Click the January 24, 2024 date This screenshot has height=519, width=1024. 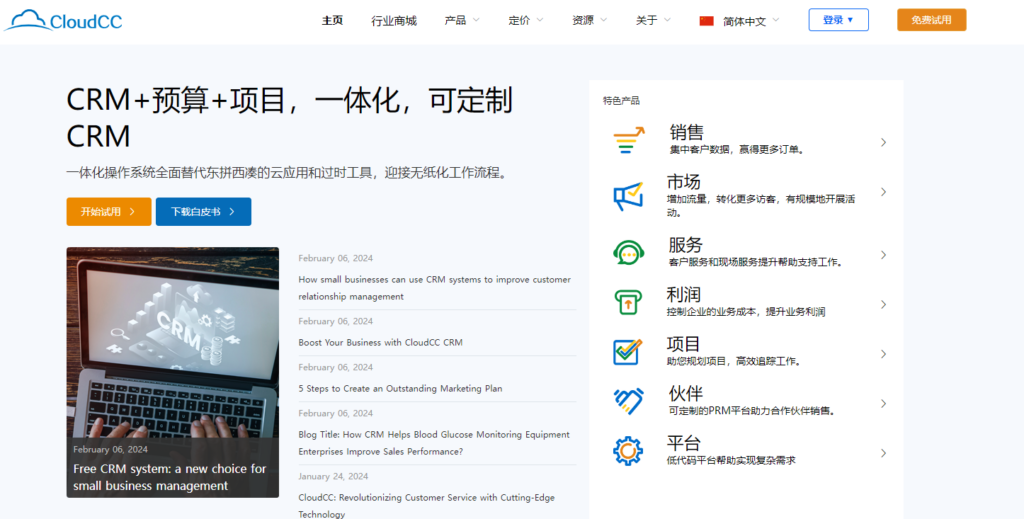(333, 476)
